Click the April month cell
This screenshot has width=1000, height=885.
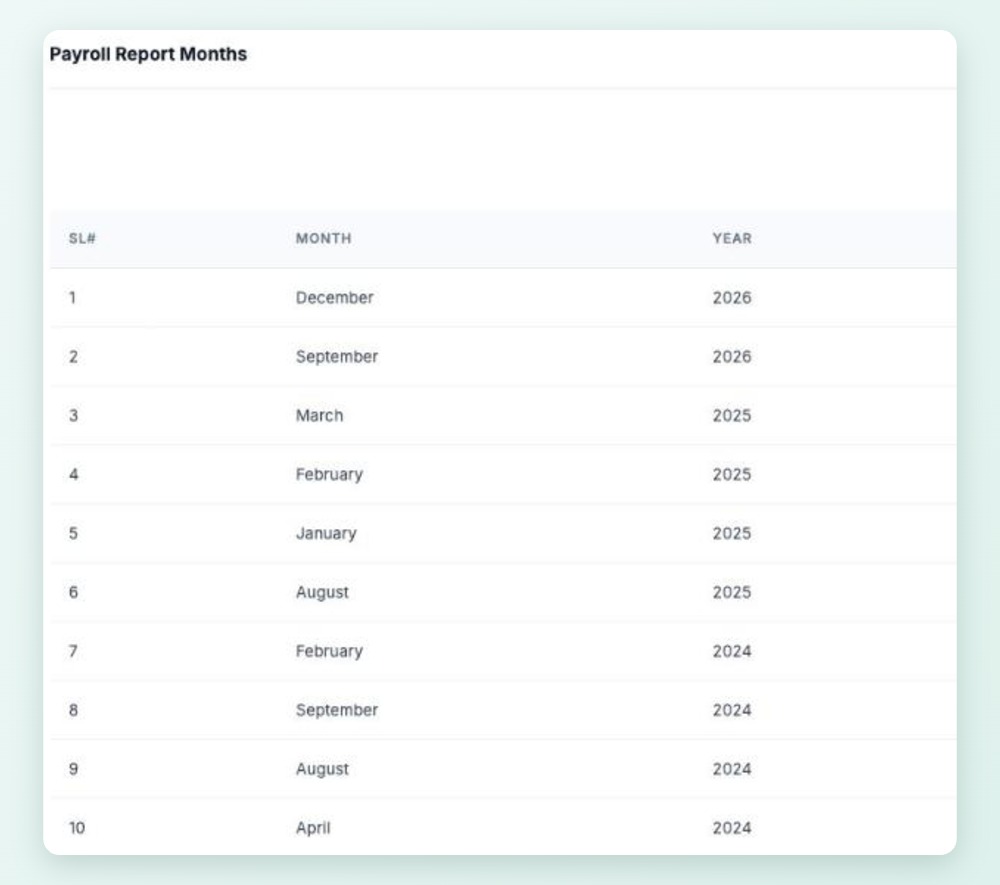(x=313, y=828)
